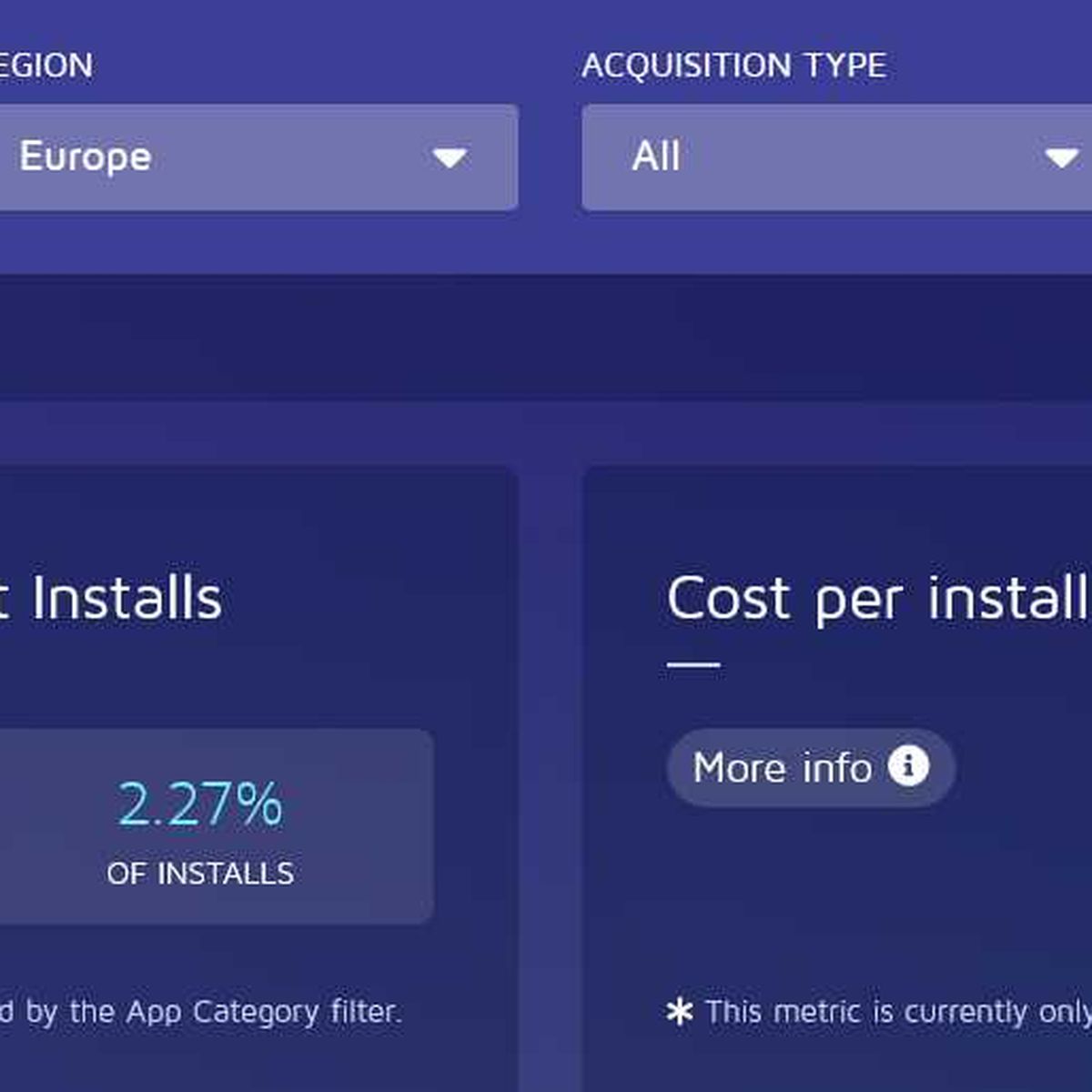Open the Acquisition Type dropdown showing All
This screenshot has width=1092, height=1092.
pyautogui.click(x=837, y=157)
